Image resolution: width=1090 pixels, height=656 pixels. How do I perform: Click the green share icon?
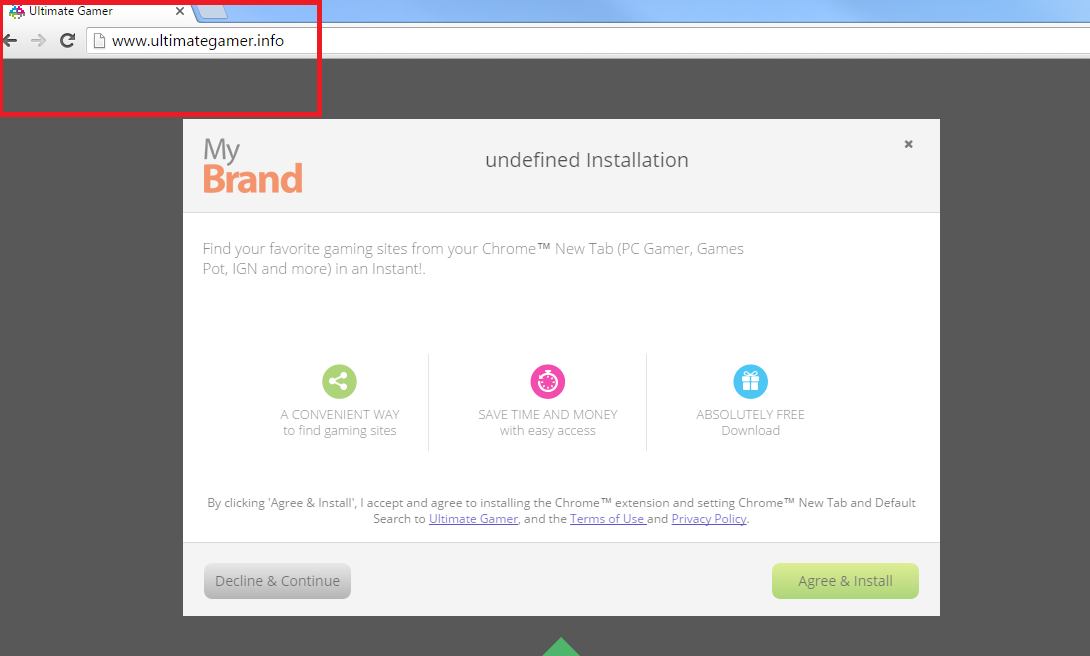click(x=339, y=382)
